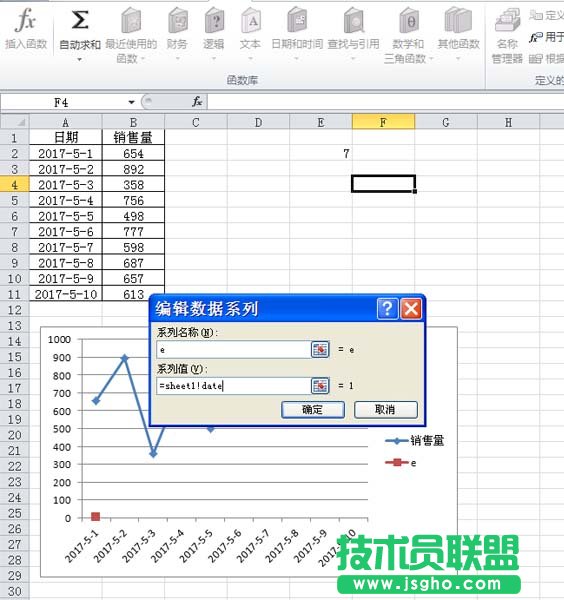Click cell A1 containing 日期
This screenshot has width=564, height=600.
point(66,137)
